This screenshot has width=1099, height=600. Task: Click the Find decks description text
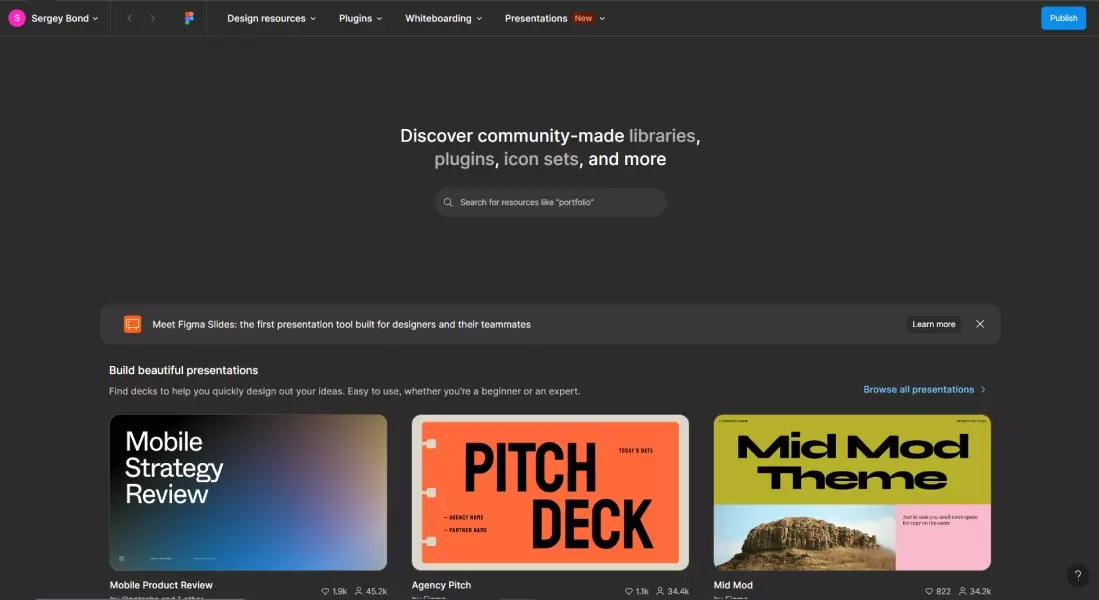tap(345, 391)
